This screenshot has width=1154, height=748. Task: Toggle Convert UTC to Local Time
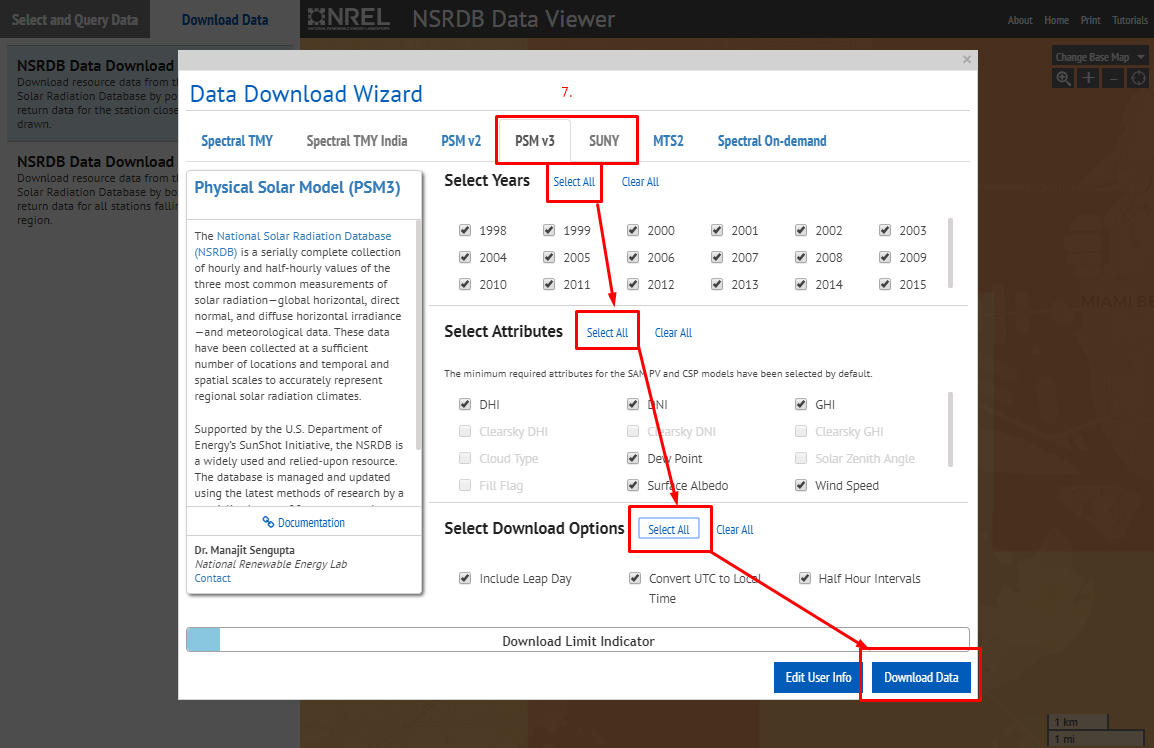tap(635, 579)
